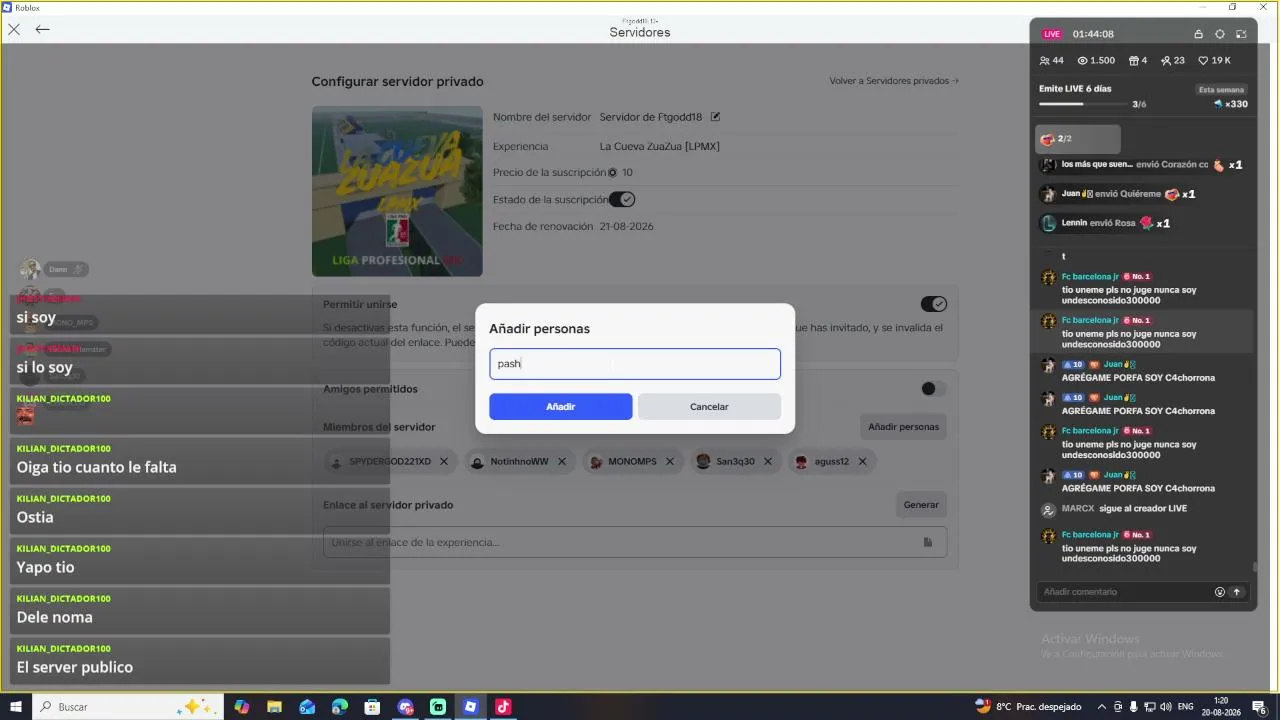Click the Emite LIVE progress bar

[1083, 104]
